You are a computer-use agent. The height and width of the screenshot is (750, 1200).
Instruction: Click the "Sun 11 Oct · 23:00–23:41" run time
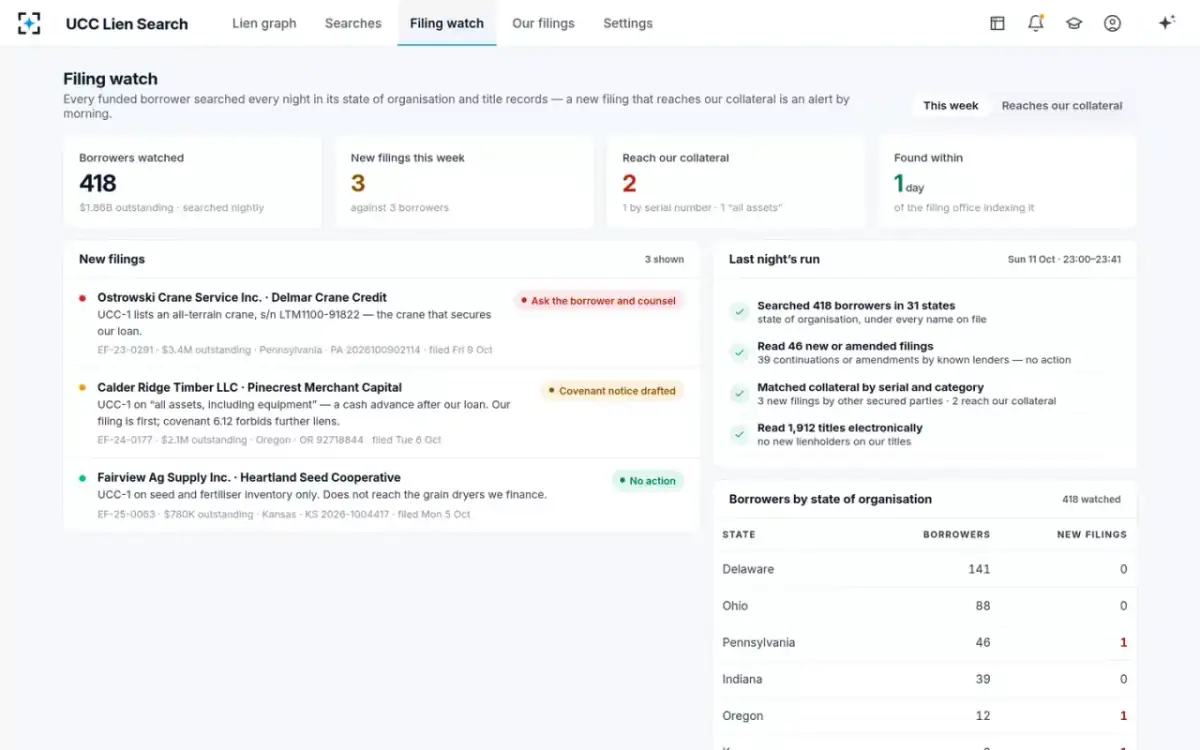coord(1064,260)
